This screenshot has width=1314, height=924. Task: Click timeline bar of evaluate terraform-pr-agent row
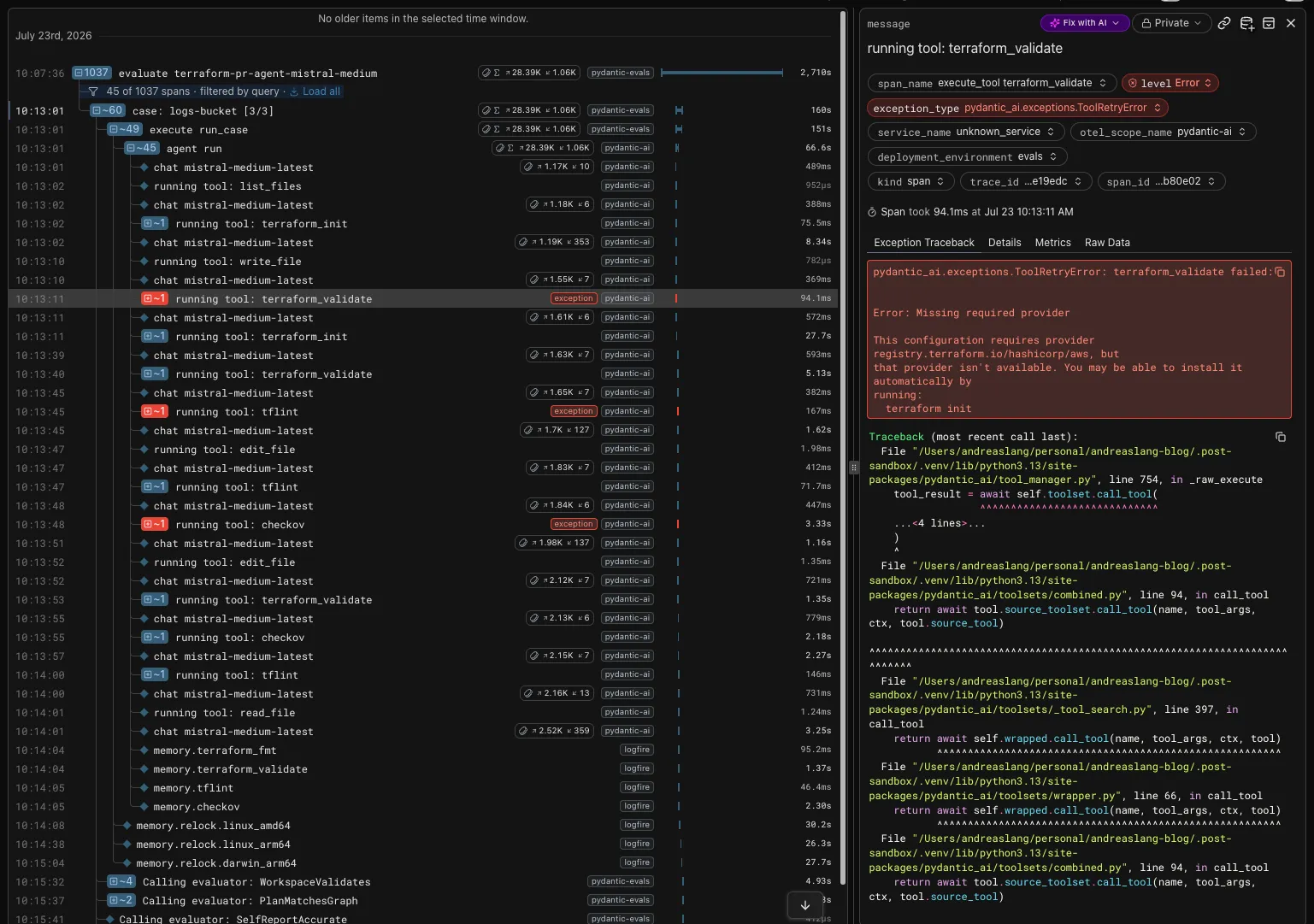click(x=722, y=73)
